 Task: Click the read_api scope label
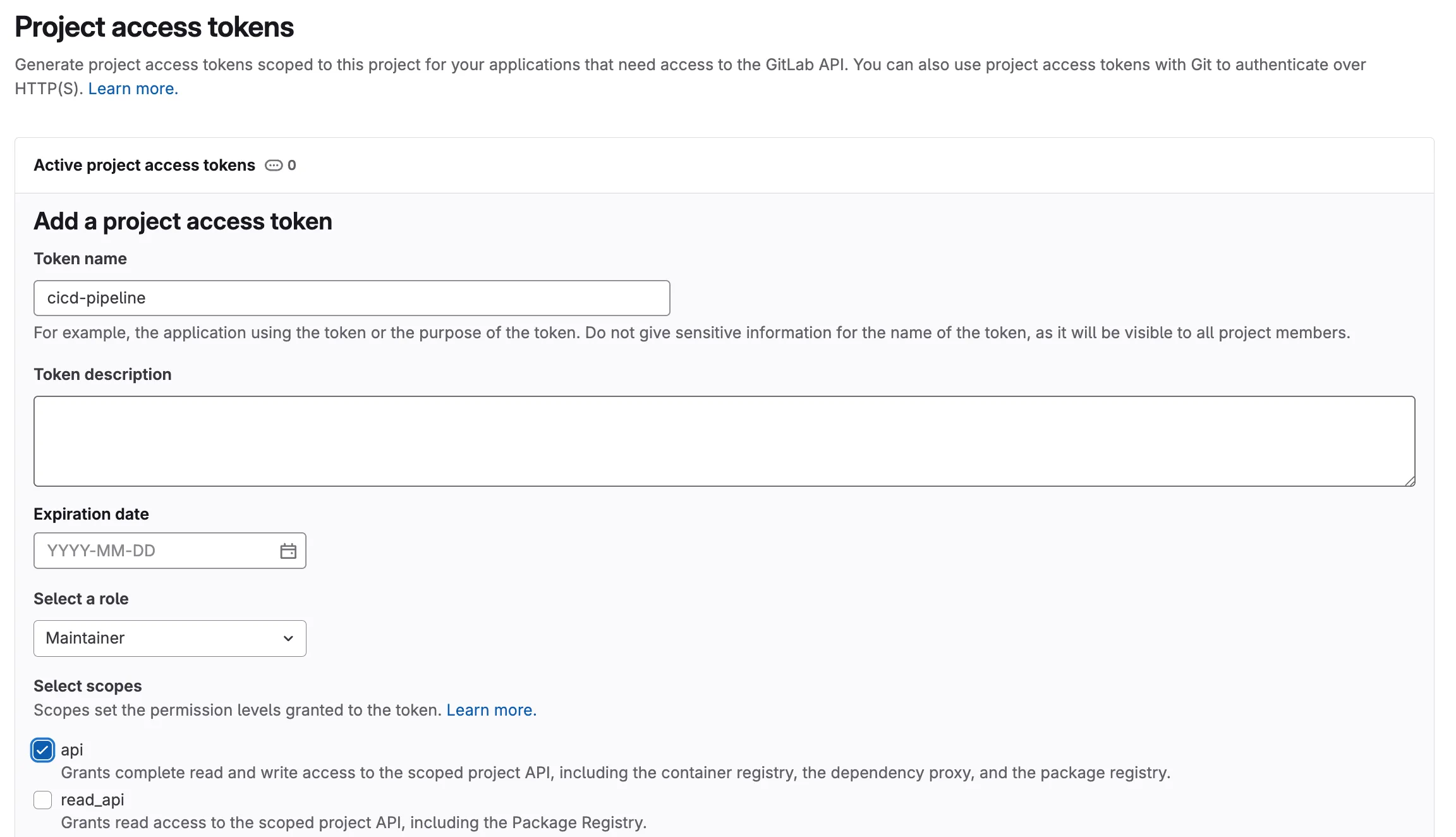pyautogui.click(x=92, y=799)
